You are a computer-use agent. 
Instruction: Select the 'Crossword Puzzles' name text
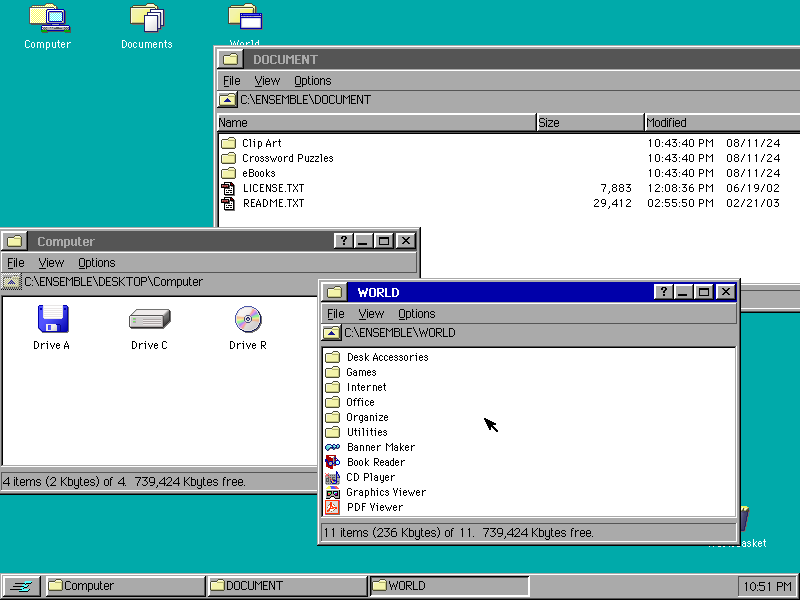(287, 158)
